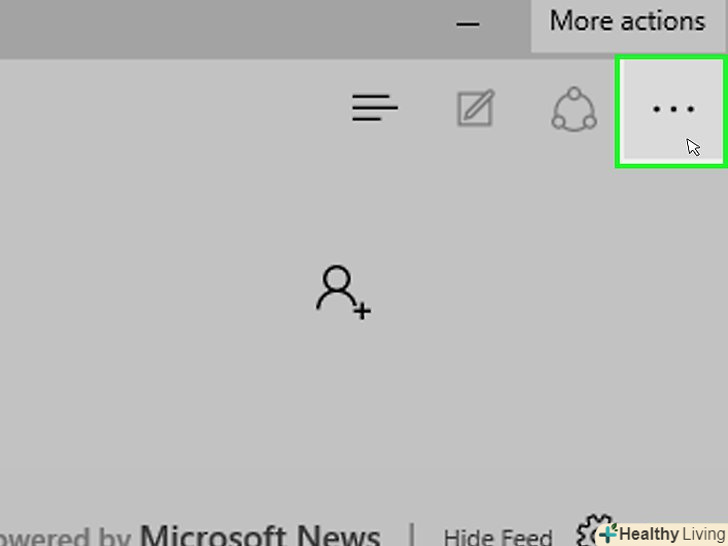Click the add person sign-in icon
Viewport: 728px width, 546px height.
point(343,292)
